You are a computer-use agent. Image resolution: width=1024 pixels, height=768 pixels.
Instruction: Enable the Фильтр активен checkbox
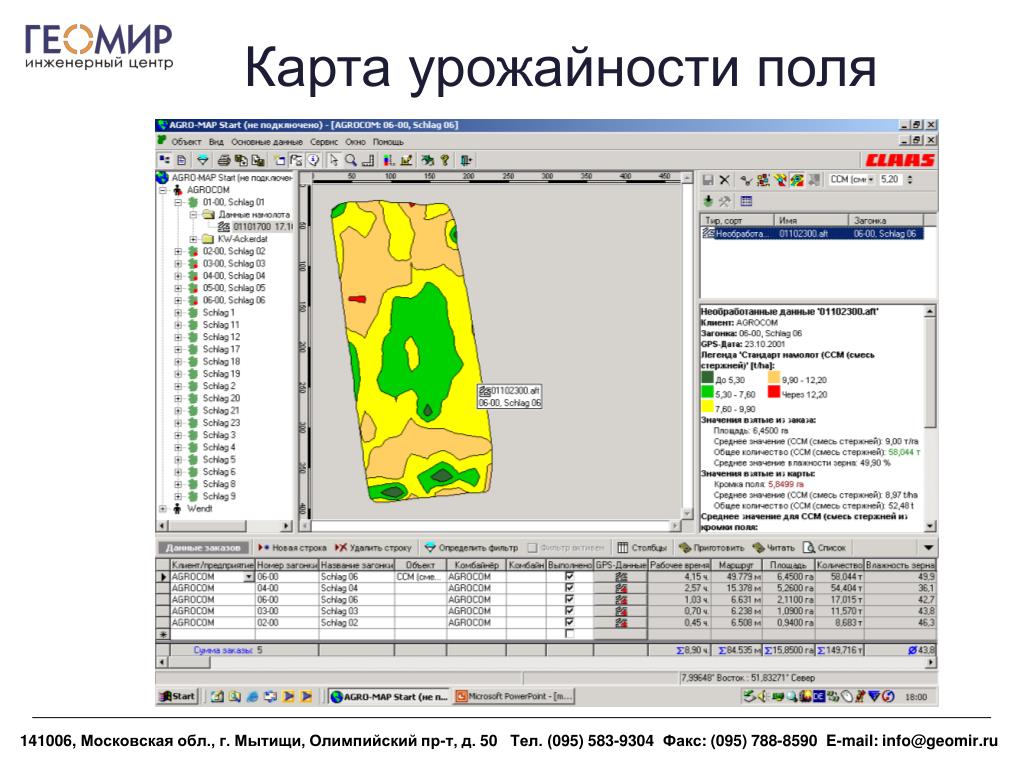point(532,547)
